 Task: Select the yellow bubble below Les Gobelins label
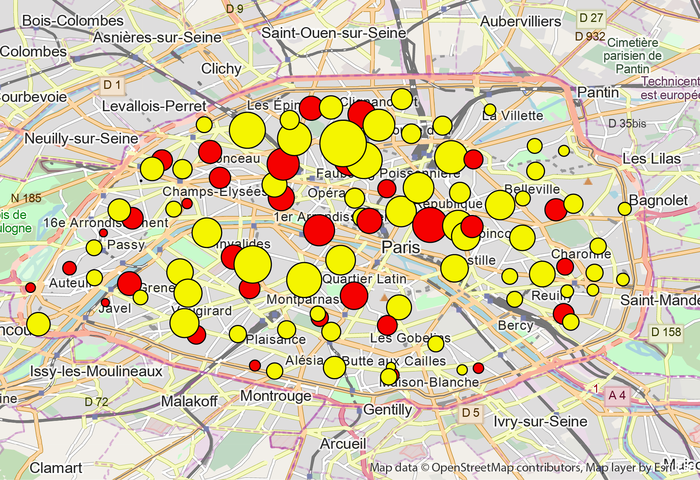(436, 344)
